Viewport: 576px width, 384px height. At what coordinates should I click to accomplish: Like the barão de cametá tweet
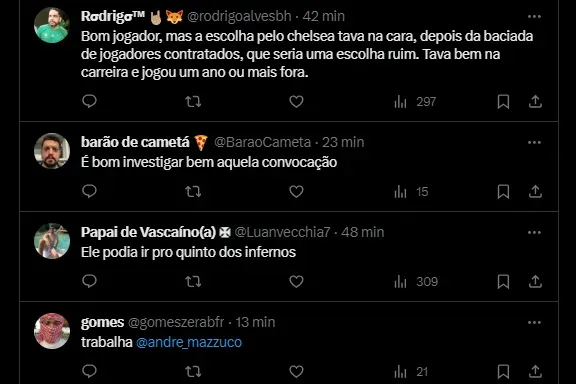pos(296,191)
